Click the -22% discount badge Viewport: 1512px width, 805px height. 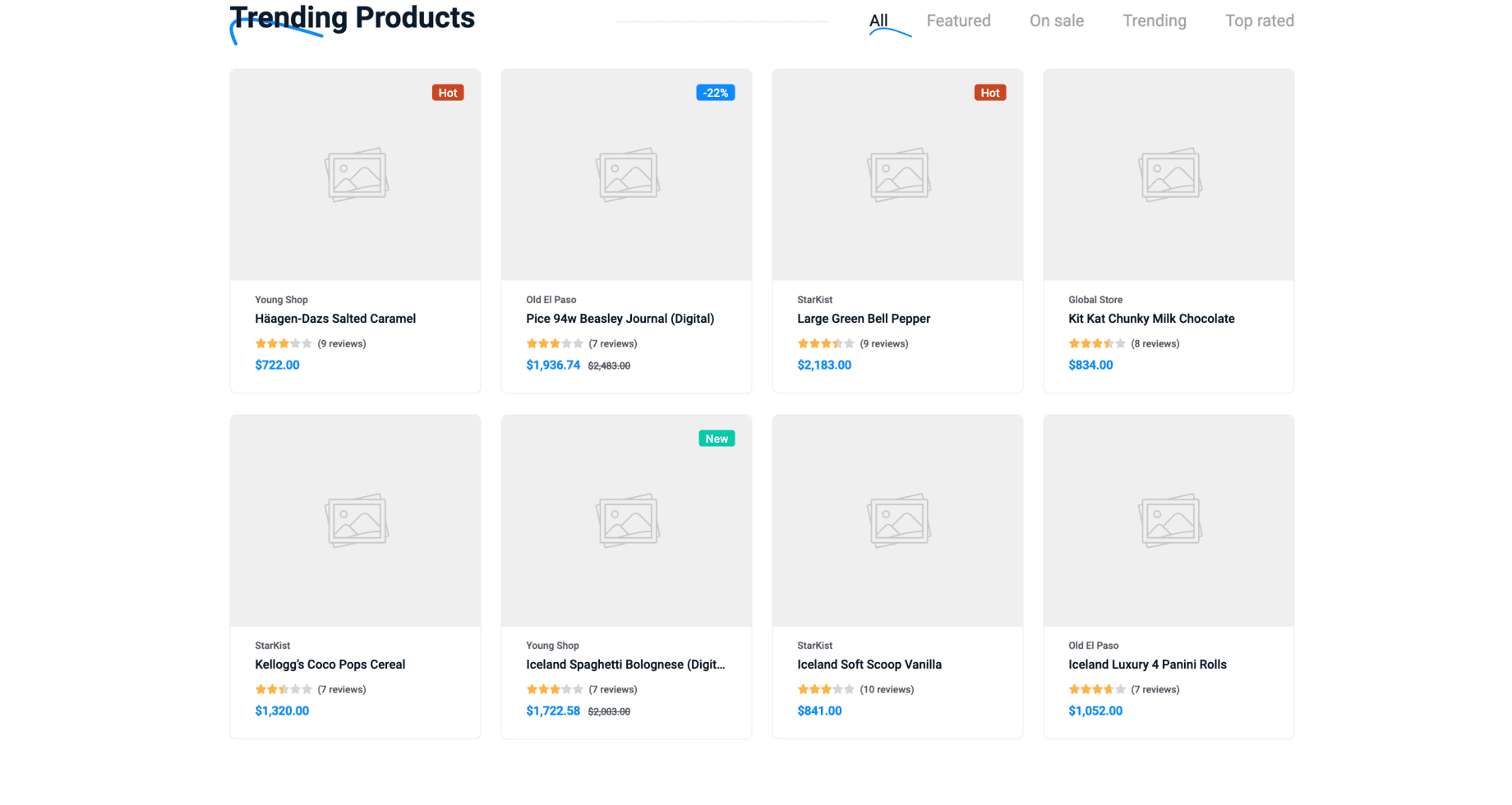tap(715, 93)
